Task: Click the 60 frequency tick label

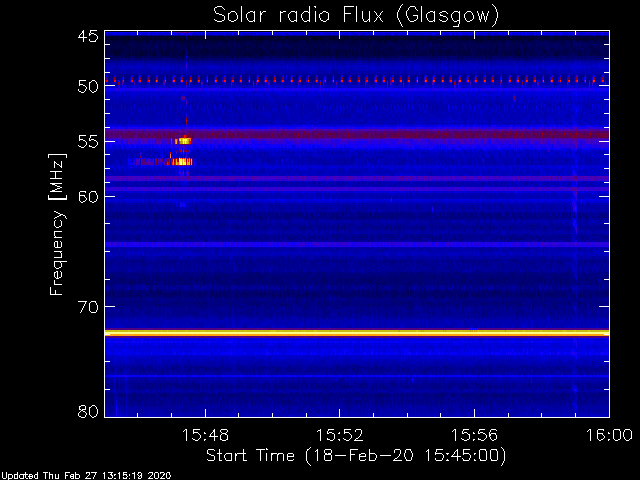Action: [x=88, y=197]
